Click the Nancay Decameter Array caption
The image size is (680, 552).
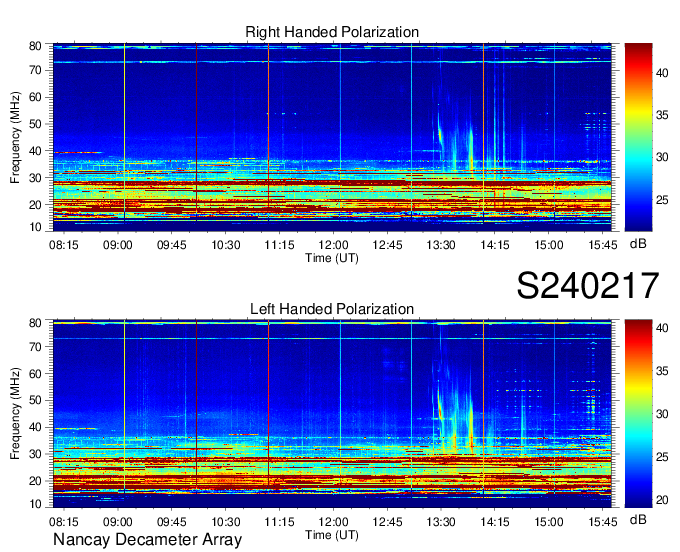(147, 540)
